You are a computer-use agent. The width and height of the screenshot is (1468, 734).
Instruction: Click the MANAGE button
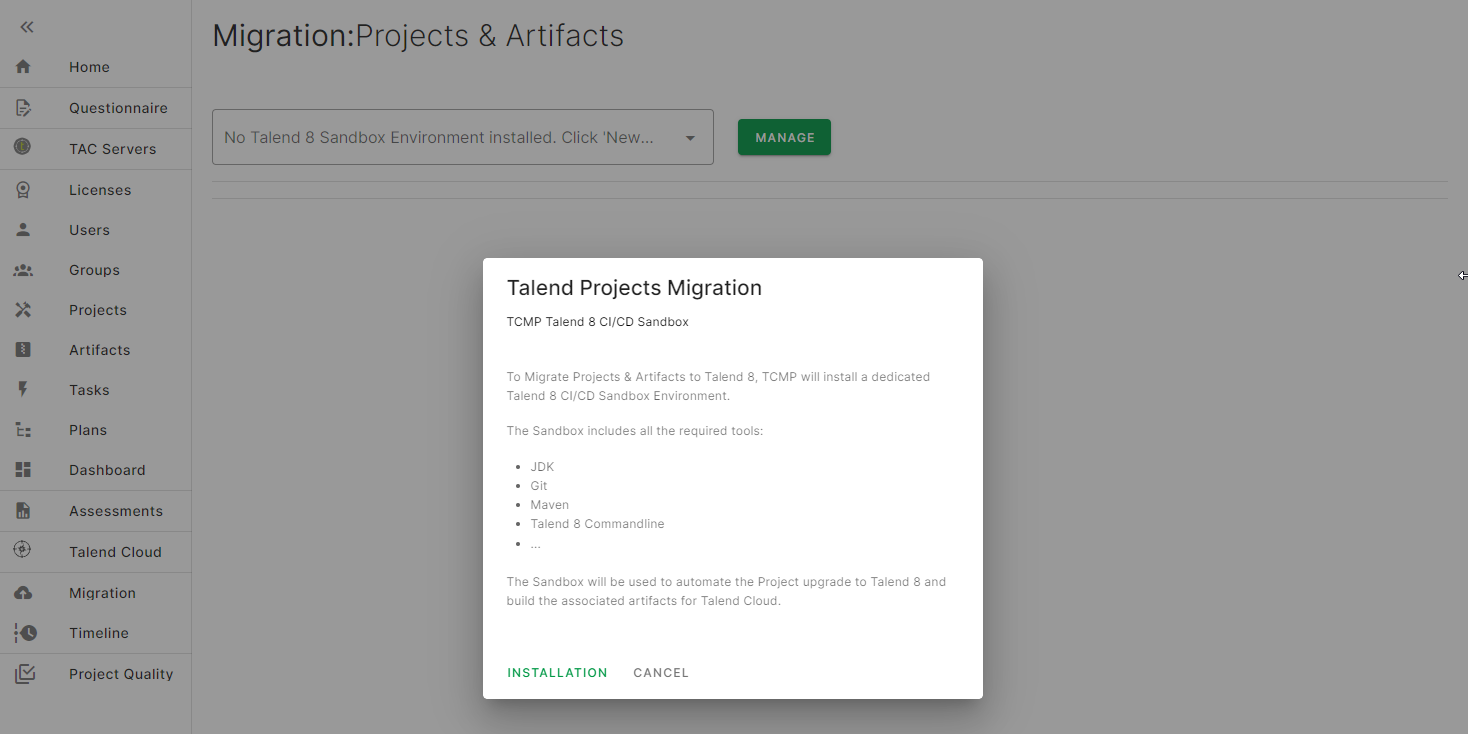(x=784, y=137)
